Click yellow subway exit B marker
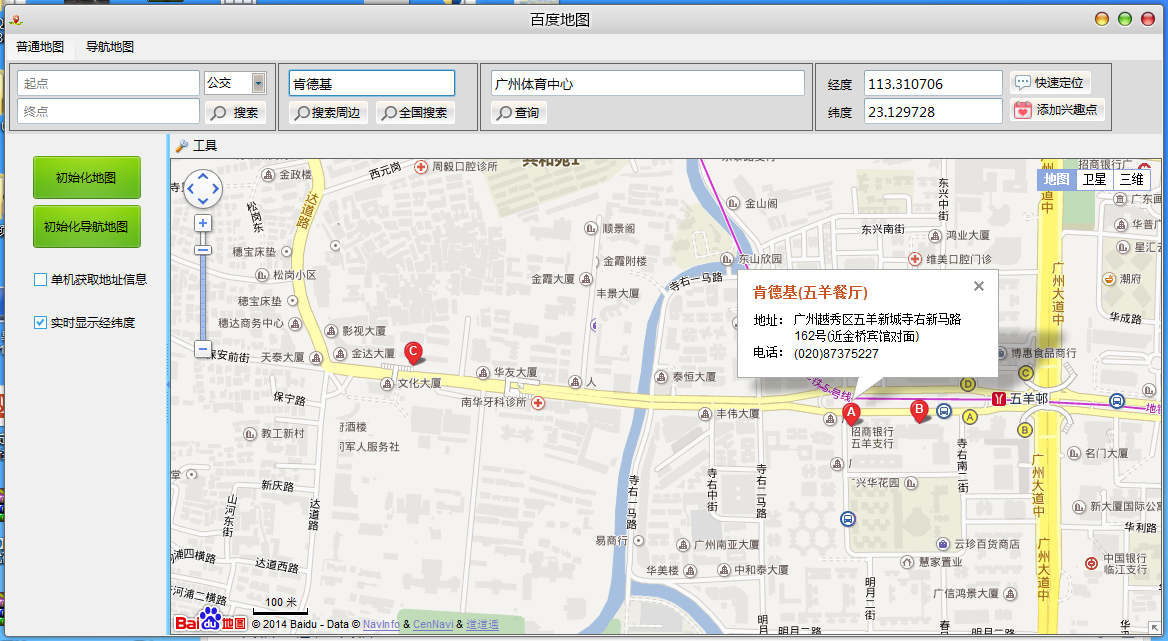This screenshot has height=641, width=1168. [x=1025, y=430]
